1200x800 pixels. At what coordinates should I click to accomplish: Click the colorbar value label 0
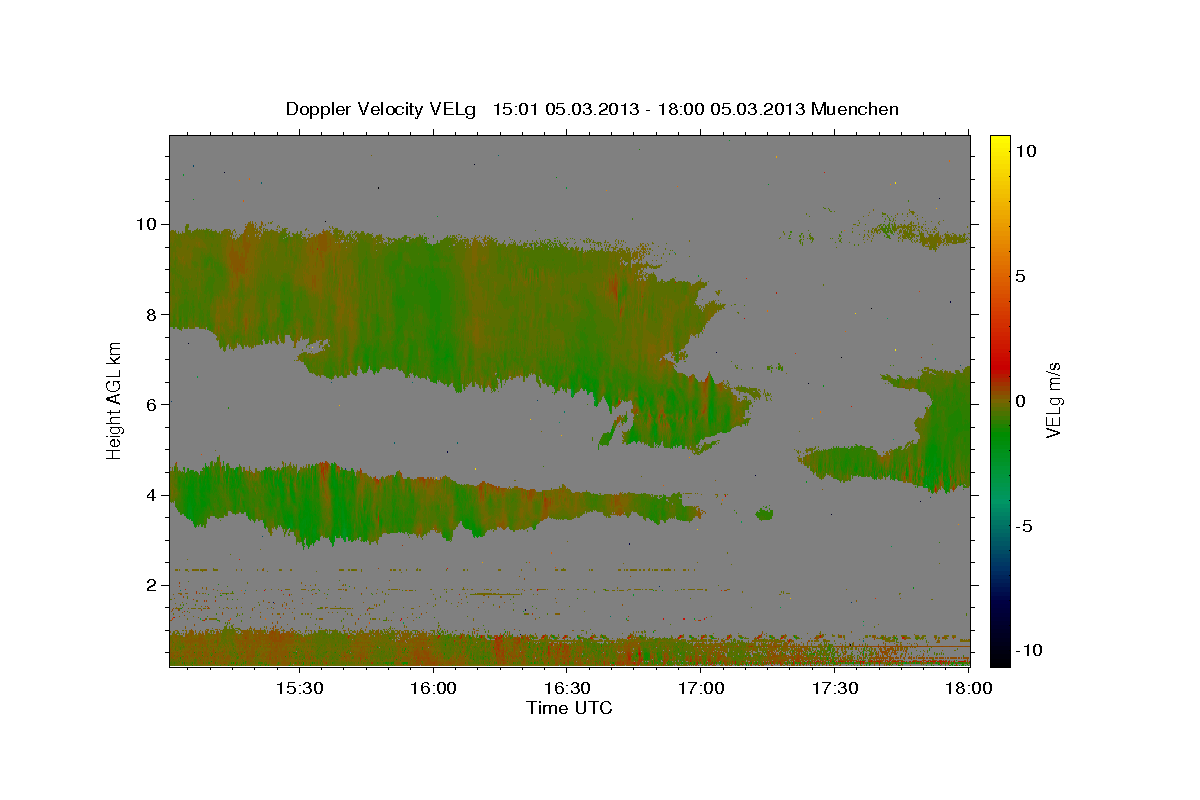coord(1020,400)
